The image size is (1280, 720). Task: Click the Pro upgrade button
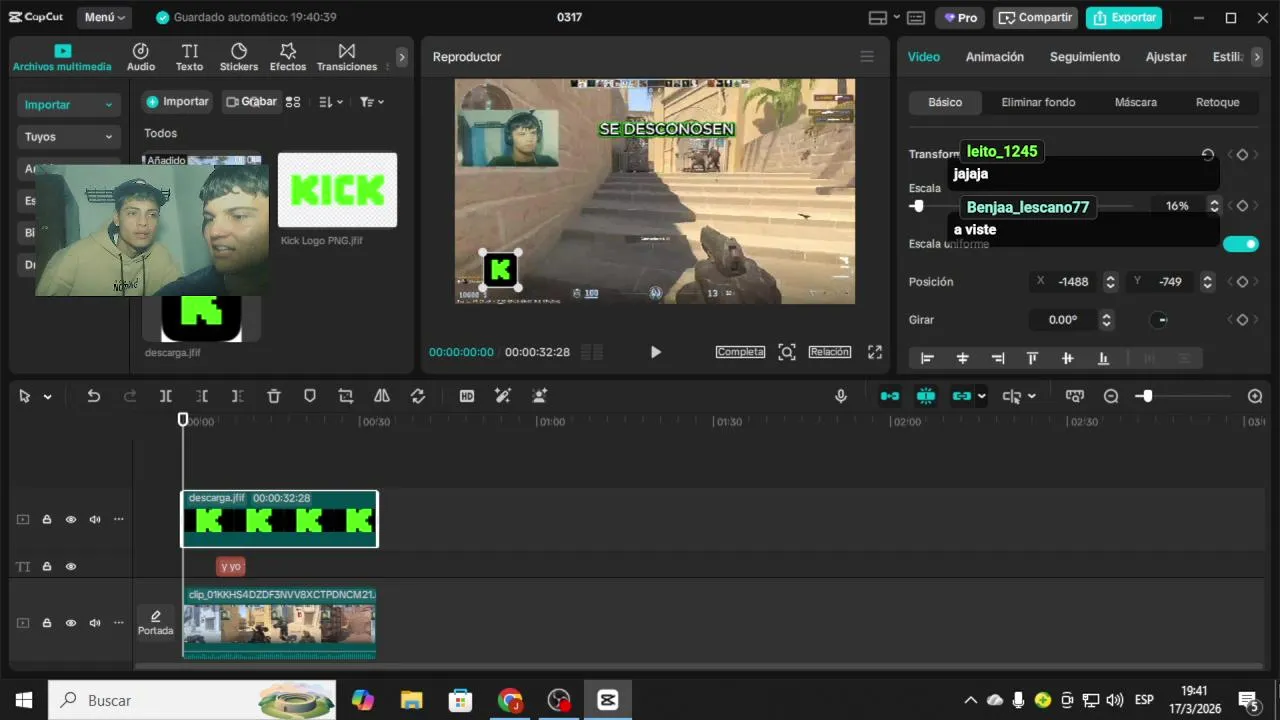[x=959, y=18]
